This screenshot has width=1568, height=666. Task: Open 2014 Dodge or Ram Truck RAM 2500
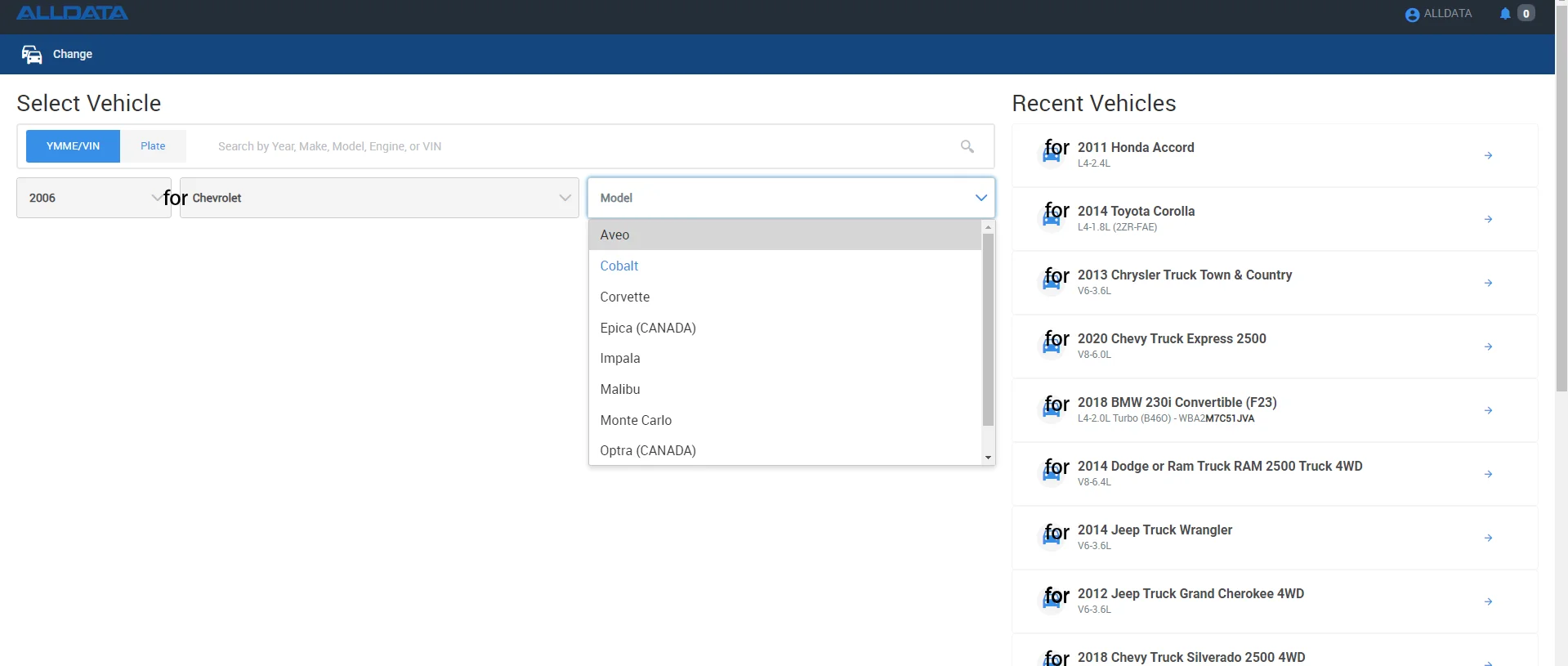(x=1275, y=474)
